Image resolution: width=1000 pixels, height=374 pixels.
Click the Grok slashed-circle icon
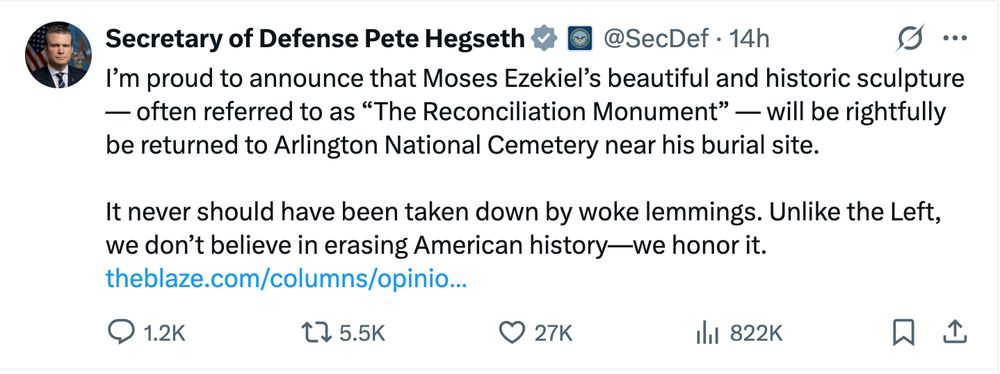click(x=909, y=40)
